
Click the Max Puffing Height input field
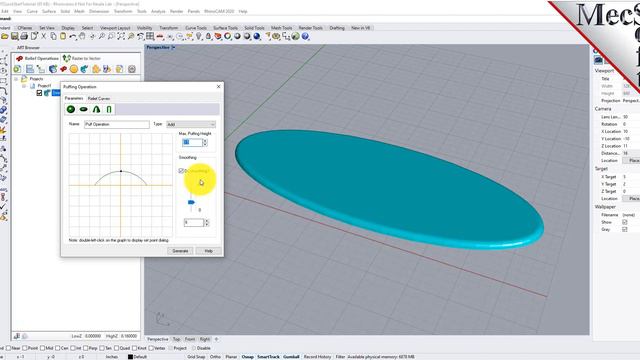coord(193,142)
